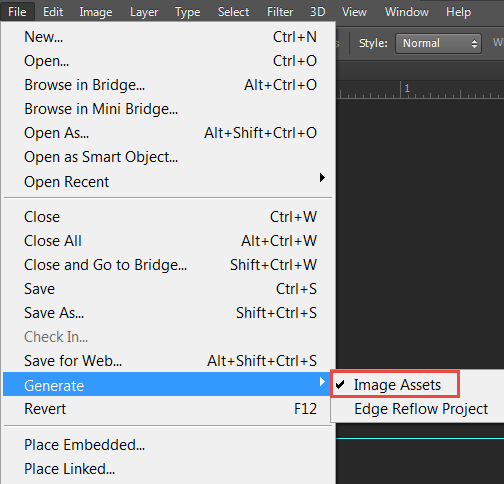Choose New from the File menu
Viewport: 504px width, 484px height.
(170, 37)
